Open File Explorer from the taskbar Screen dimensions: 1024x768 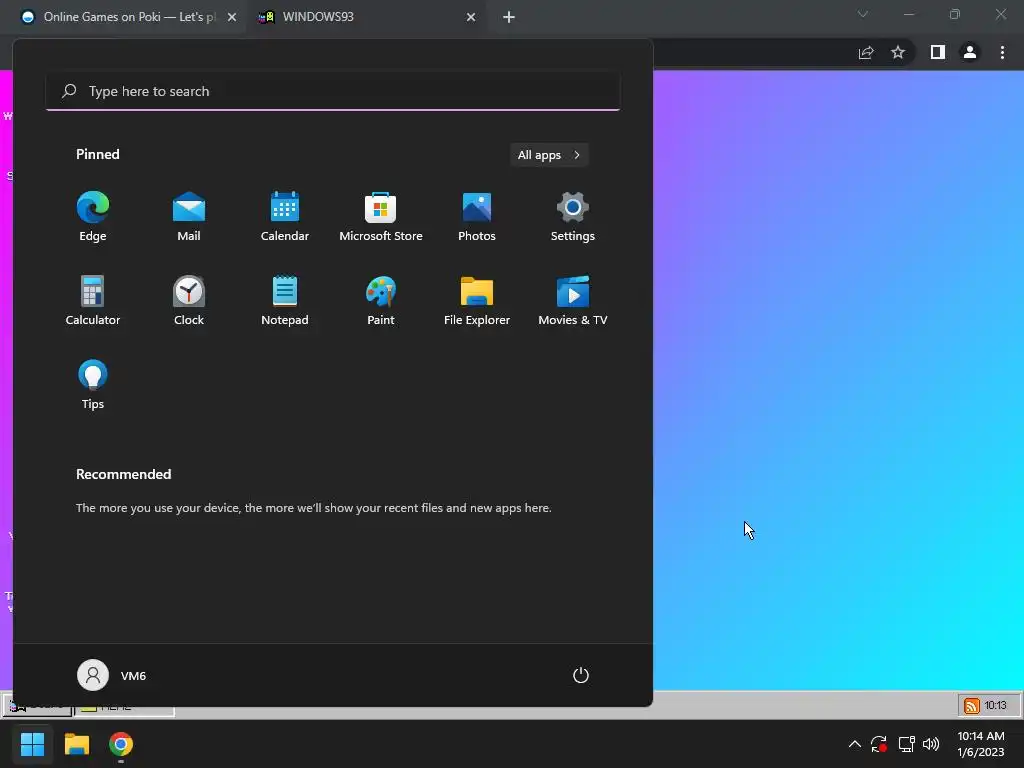pos(76,744)
